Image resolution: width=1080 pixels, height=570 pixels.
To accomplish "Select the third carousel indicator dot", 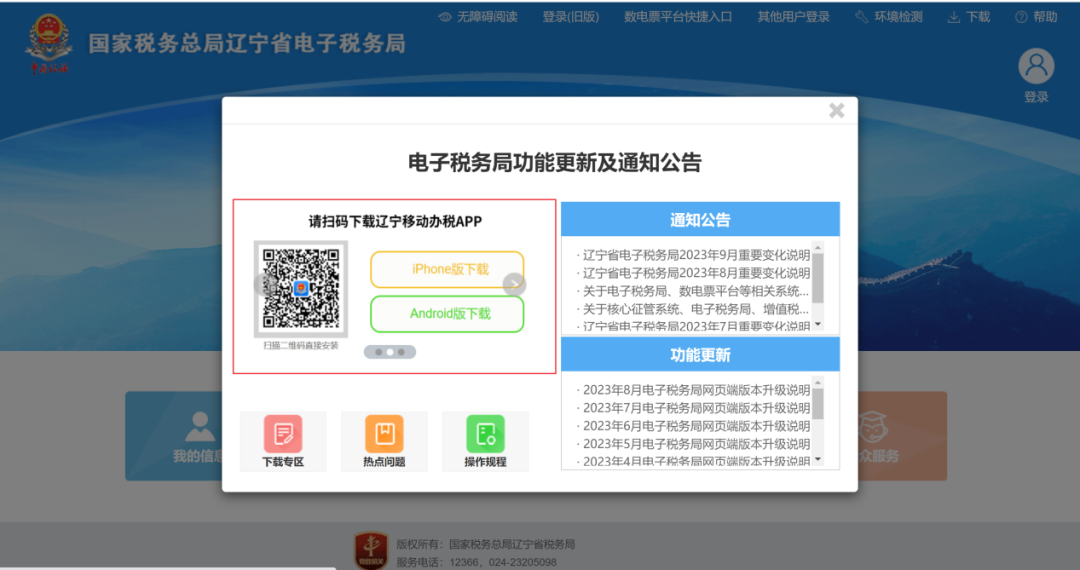I will (402, 352).
